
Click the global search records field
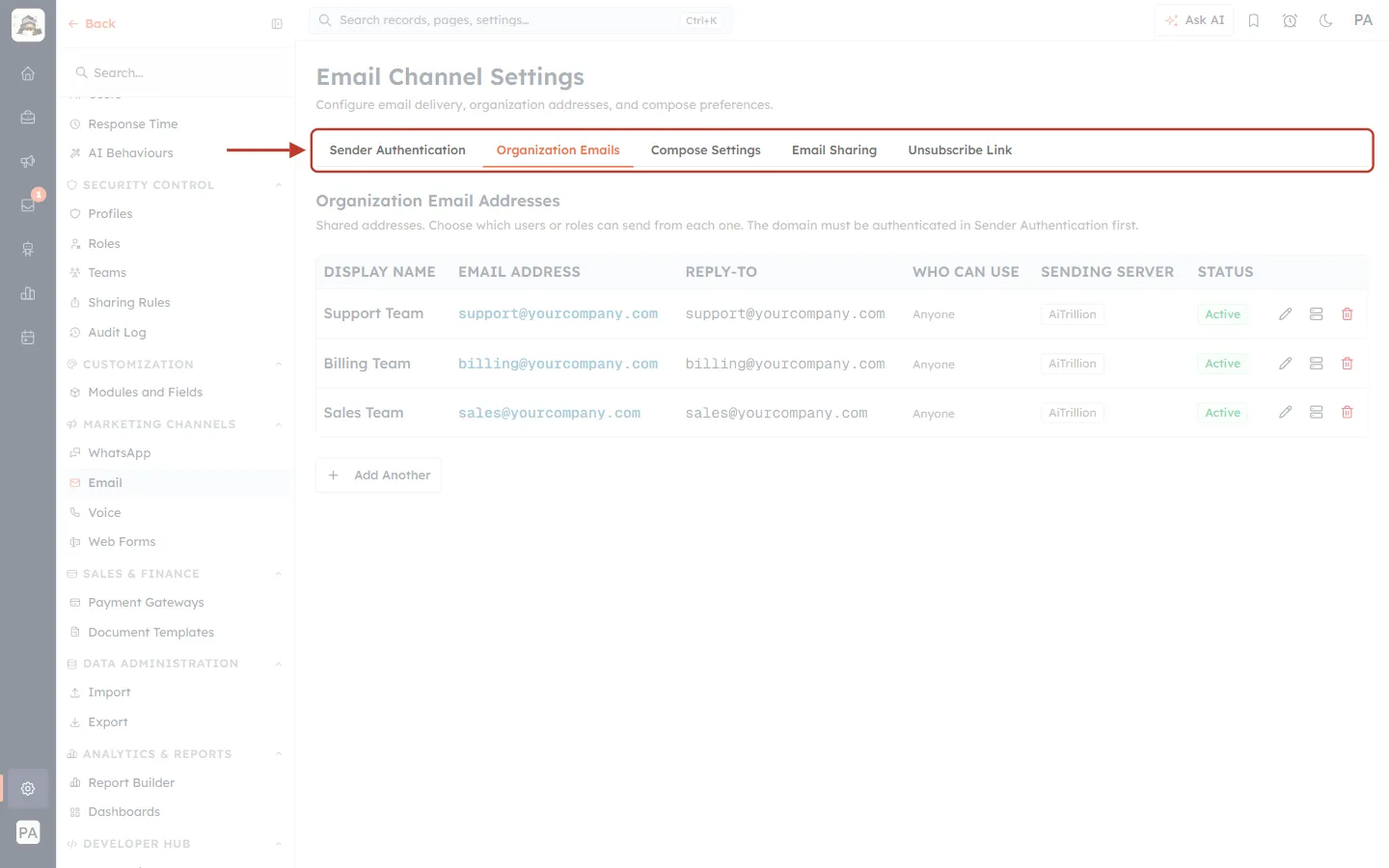pos(521,20)
